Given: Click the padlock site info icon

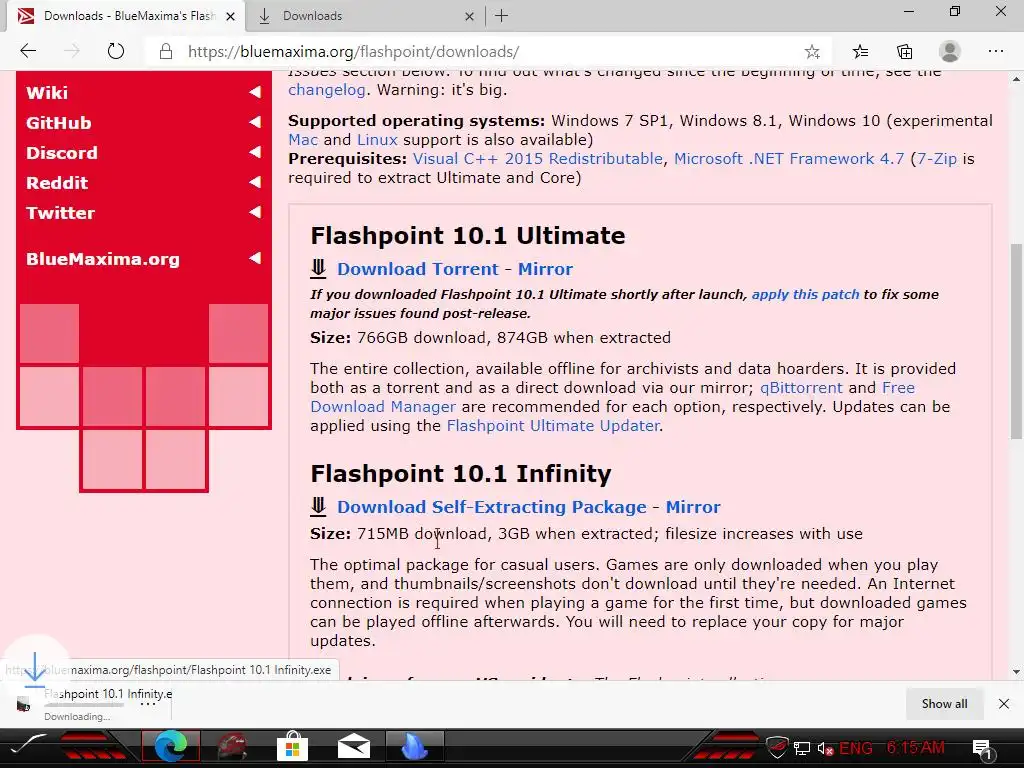Looking at the screenshot, I should (x=166, y=52).
